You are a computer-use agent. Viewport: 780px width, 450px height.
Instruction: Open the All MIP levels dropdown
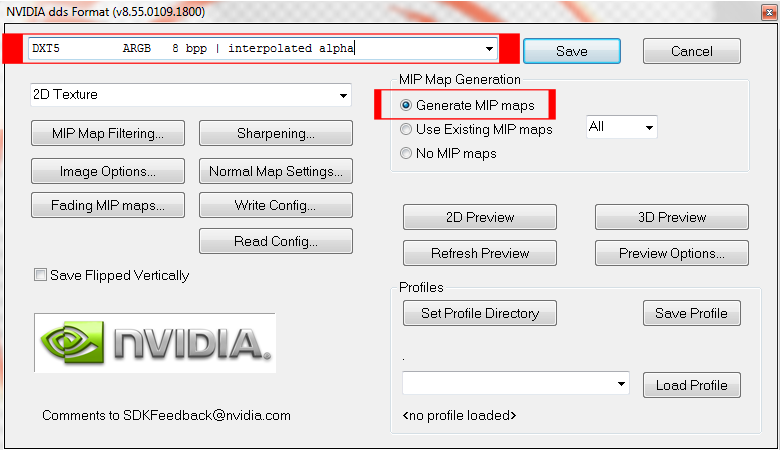point(622,127)
